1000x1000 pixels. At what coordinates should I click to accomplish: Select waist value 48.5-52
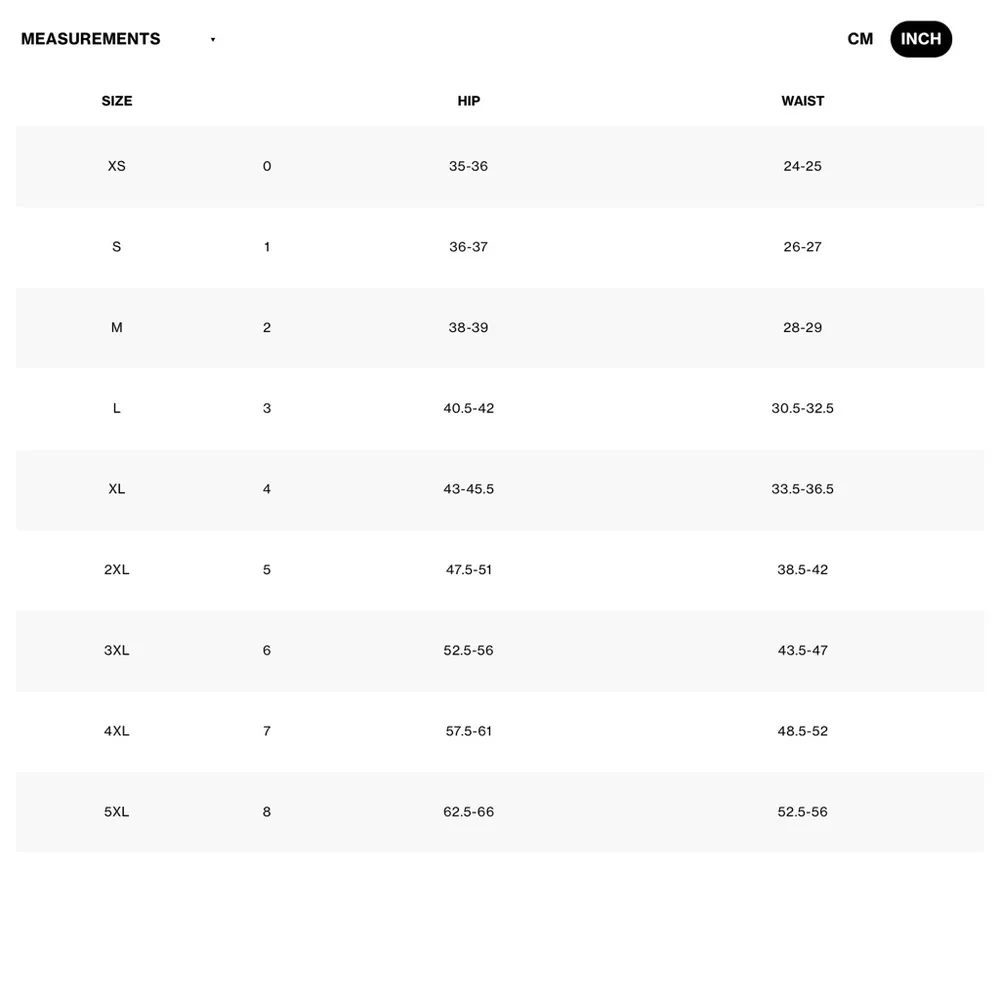pos(803,731)
